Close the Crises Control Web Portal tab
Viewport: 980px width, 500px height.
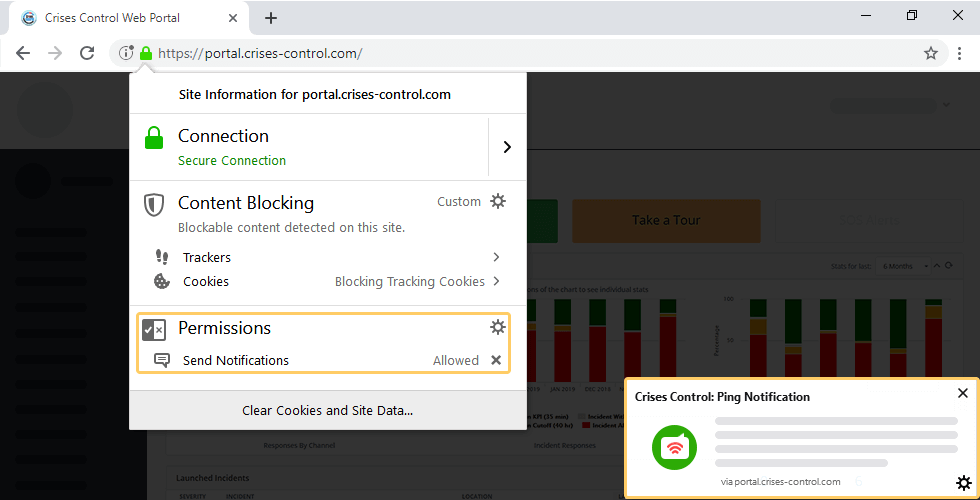coord(232,18)
